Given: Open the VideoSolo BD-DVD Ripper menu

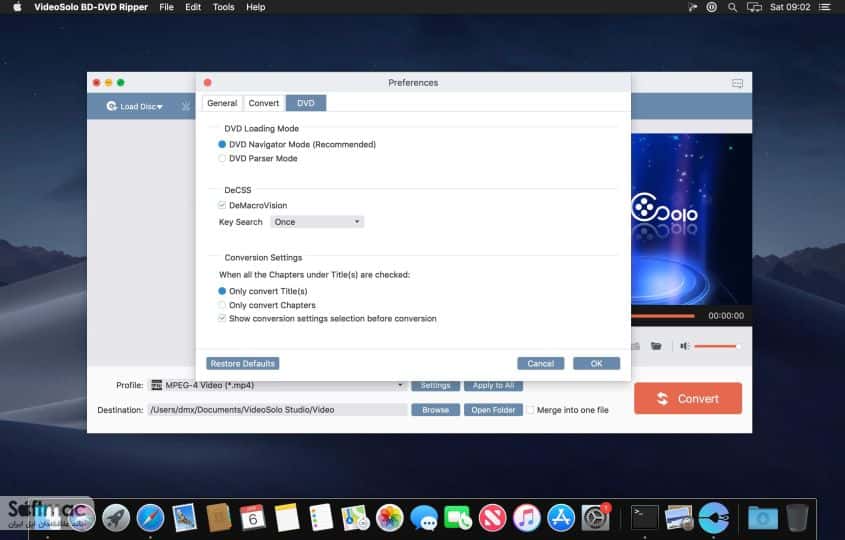Looking at the screenshot, I should point(91,7).
